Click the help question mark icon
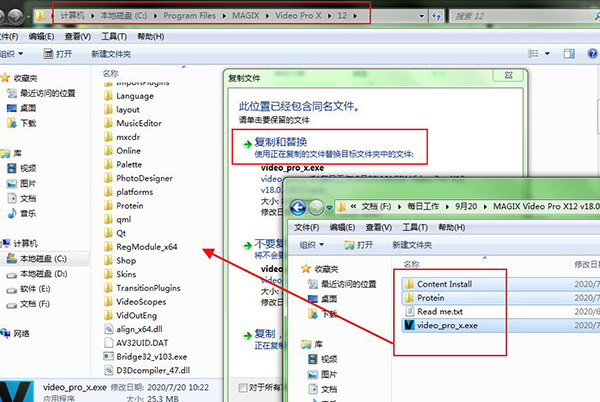Image resolution: width=600 pixels, height=402 pixels. (x=592, y=54)
